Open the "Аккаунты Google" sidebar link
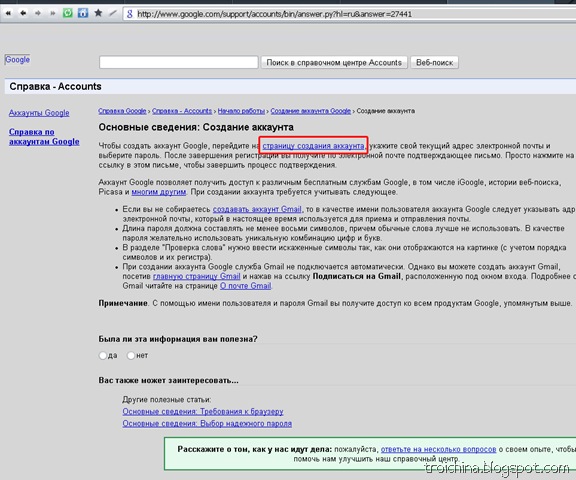The width and height of the screenshot is (576, 480). click(x=39, y=113)
